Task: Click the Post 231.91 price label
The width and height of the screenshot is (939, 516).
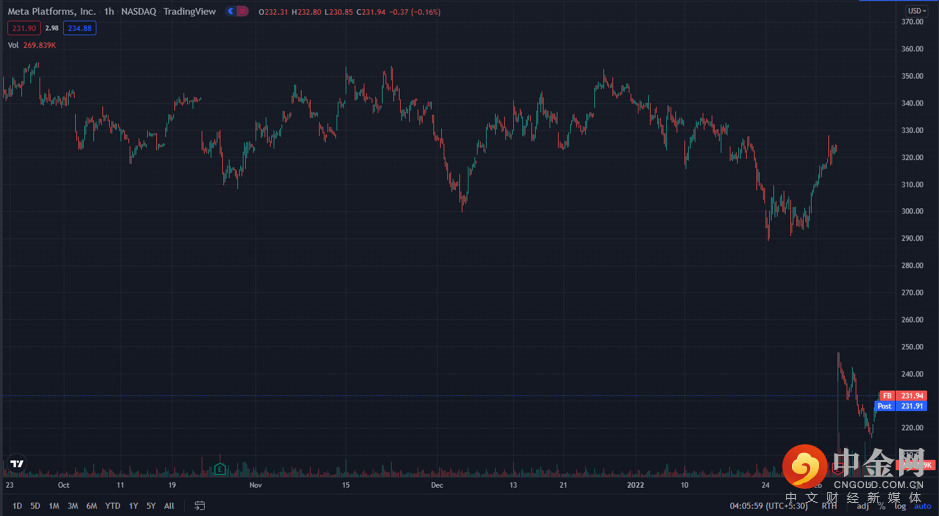Action: pyautogui.click(x=901, y=406)
